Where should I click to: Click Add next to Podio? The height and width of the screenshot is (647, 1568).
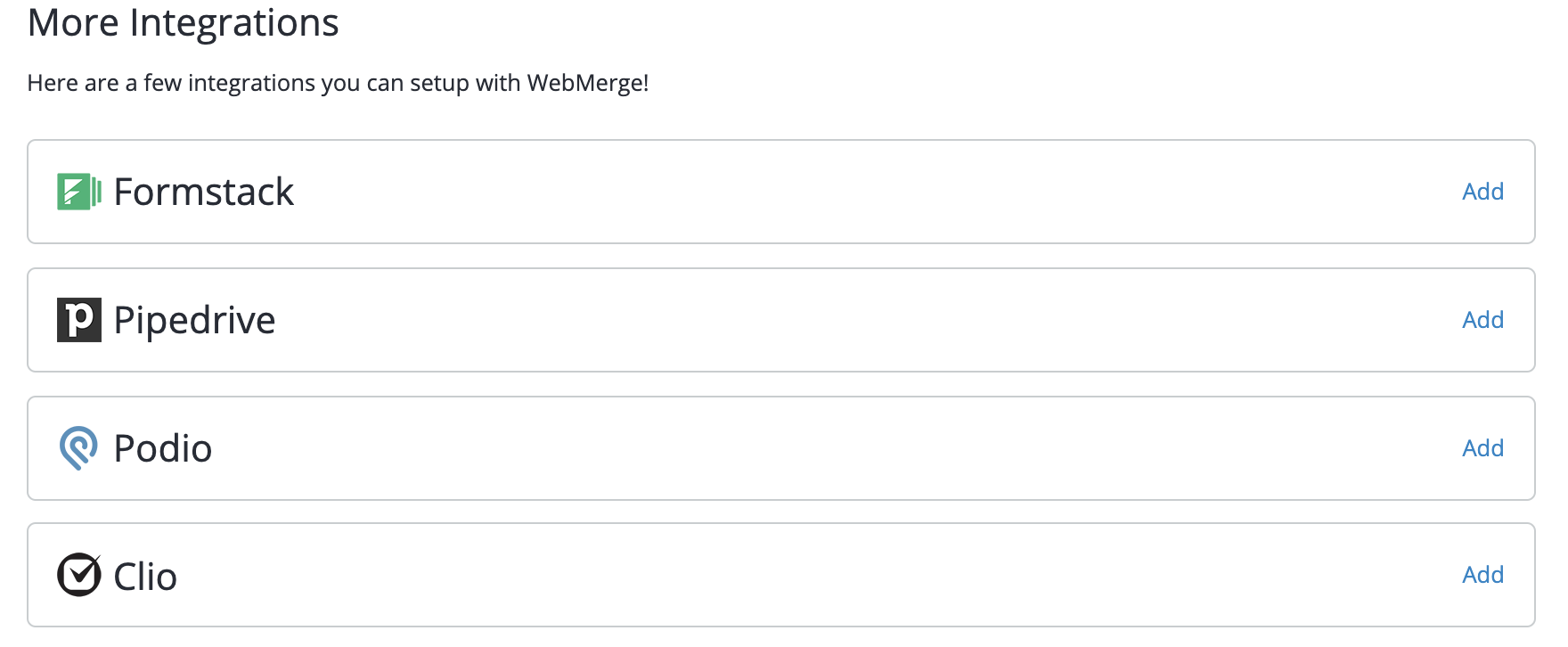[1482, 447]
